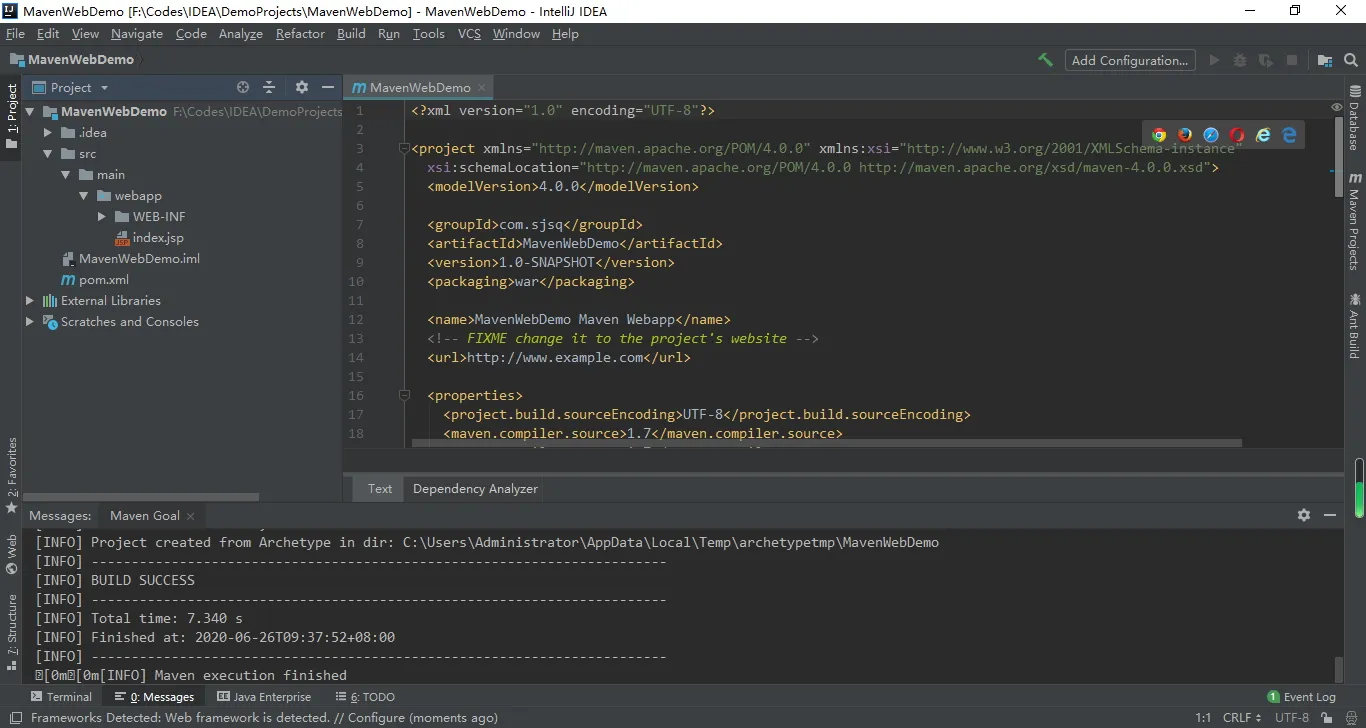
Task: Expand External Libraries node
Action: 30,300
